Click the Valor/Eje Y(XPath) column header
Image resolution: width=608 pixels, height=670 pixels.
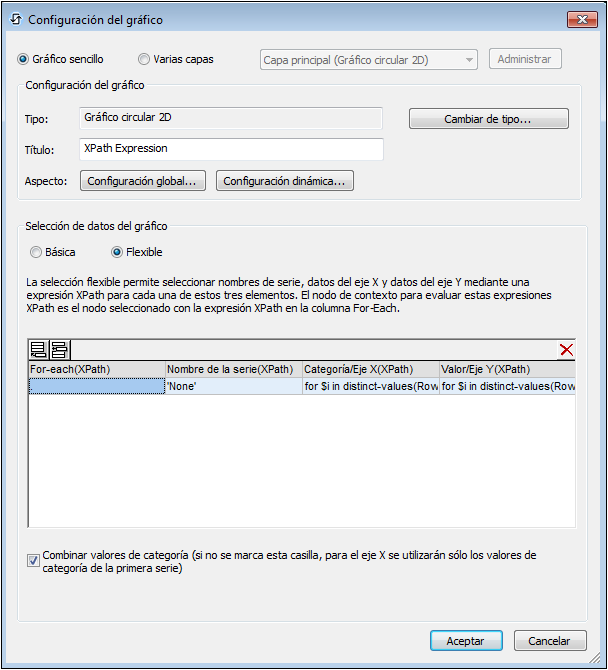pos(508,369)
